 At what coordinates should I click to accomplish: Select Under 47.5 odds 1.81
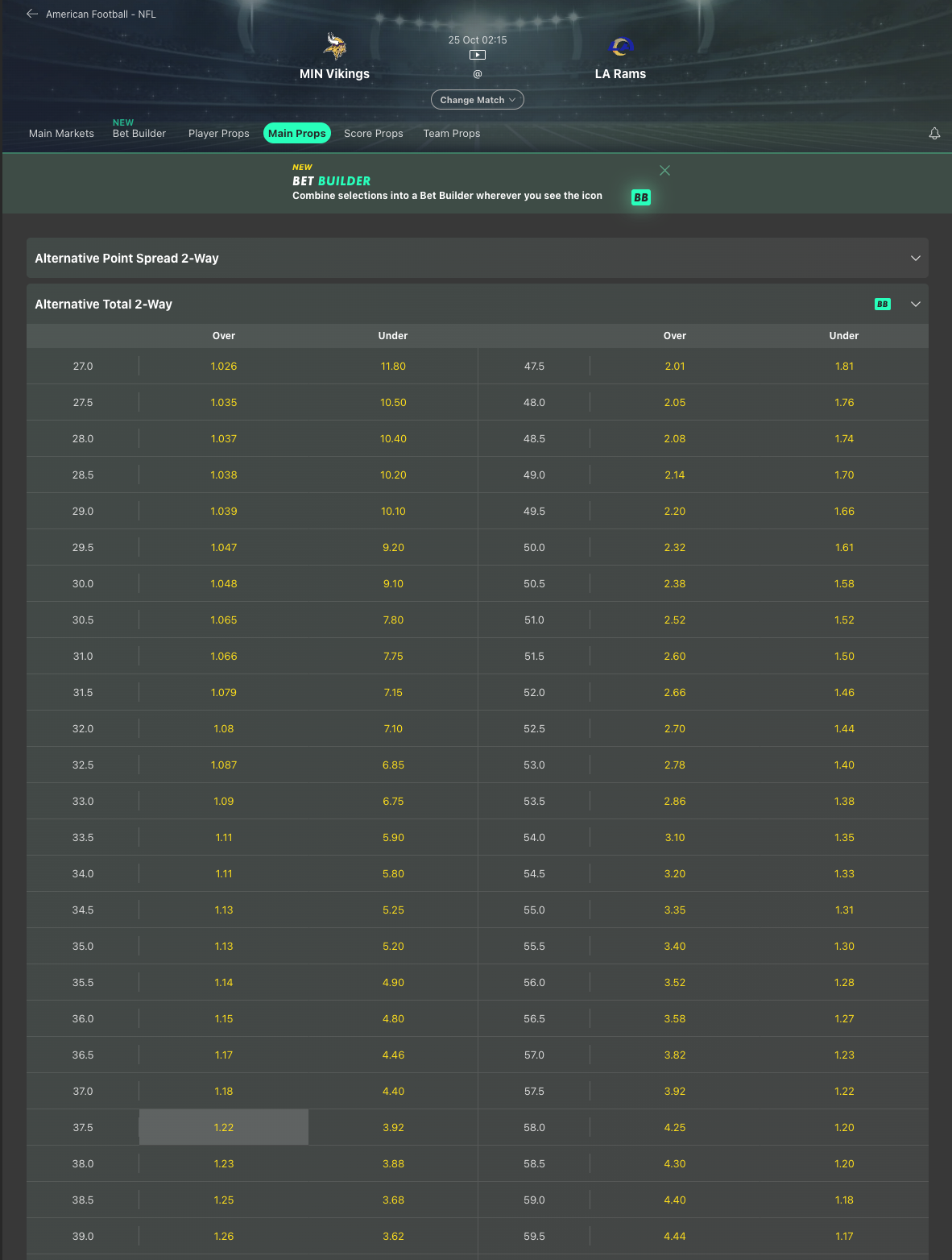click(x=844, y=366)
